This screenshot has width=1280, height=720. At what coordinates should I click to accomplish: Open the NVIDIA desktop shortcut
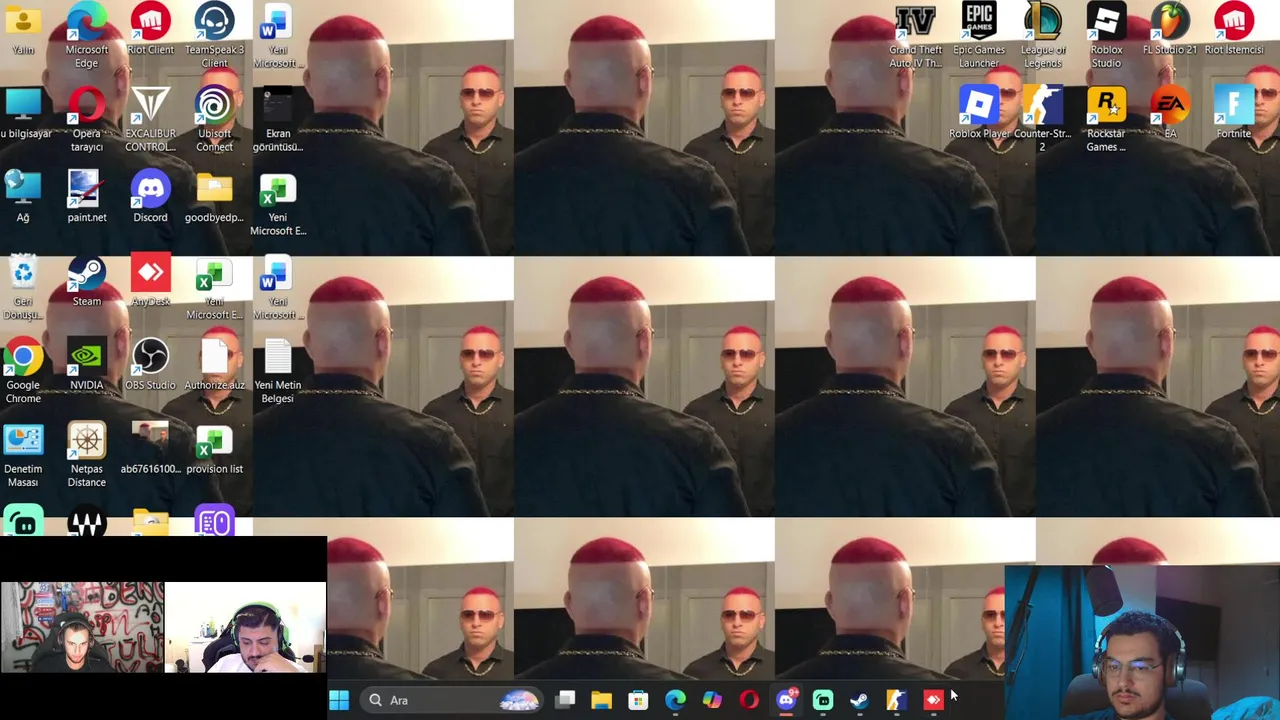[87, 365]
